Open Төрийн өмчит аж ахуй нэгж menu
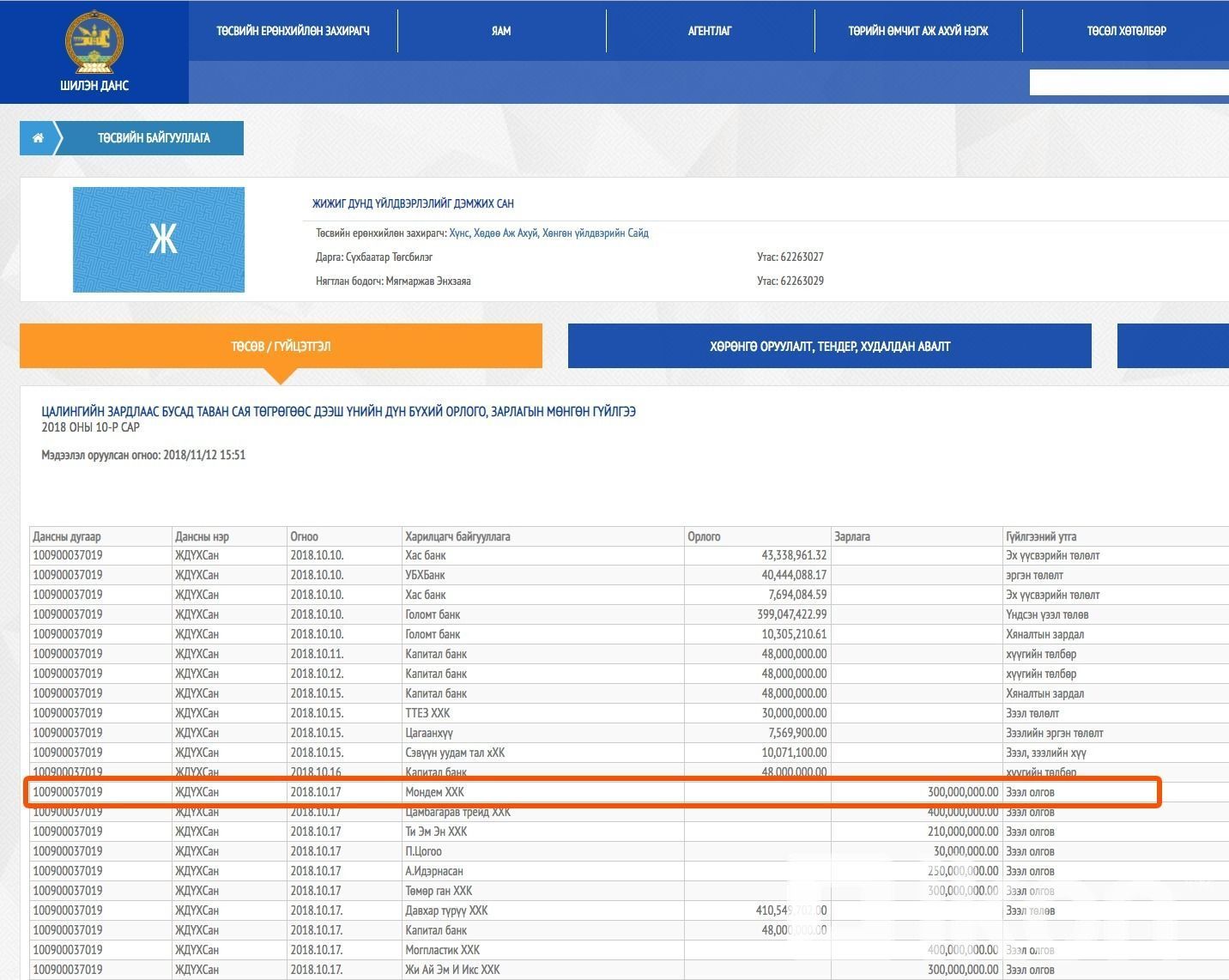The height and width of the screenshot is (980, 1229). [918, 31]
